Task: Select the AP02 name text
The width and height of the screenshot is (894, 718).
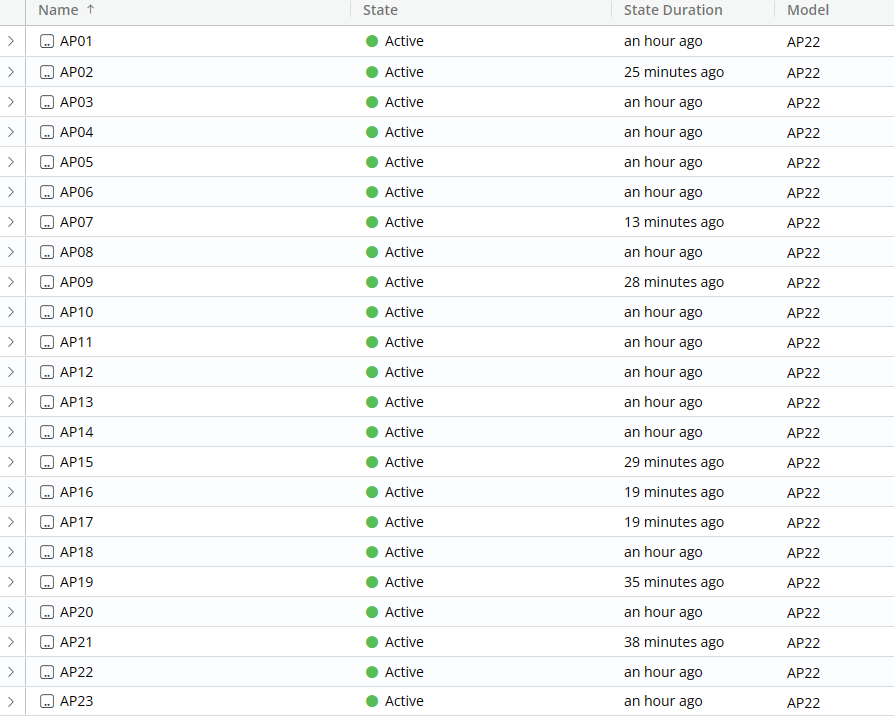Action: pyautogui.click(x=76, y=72)
